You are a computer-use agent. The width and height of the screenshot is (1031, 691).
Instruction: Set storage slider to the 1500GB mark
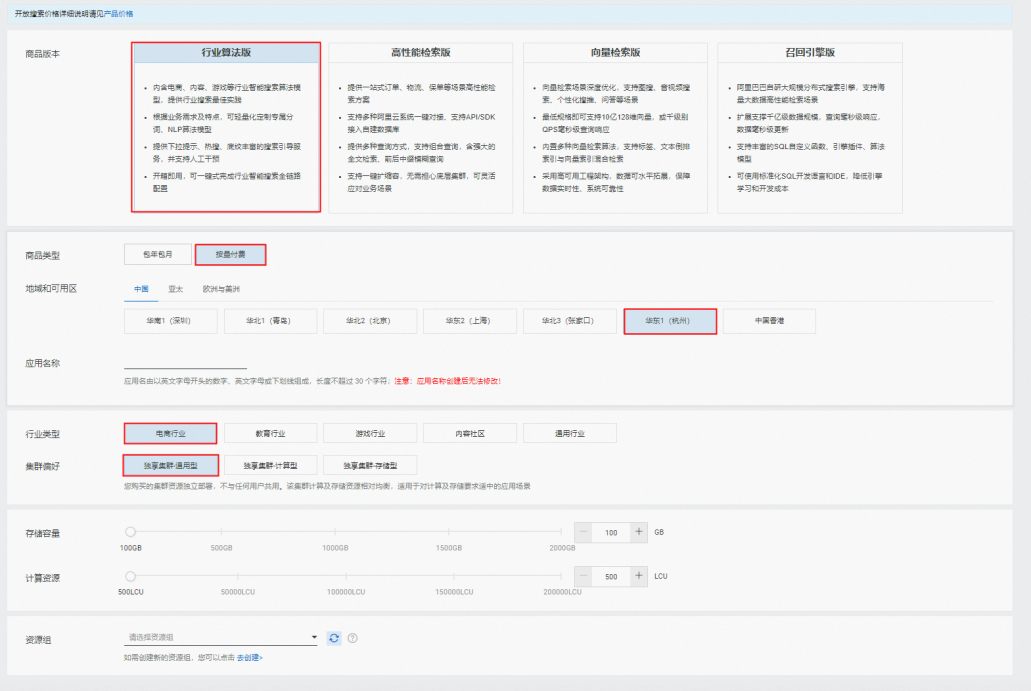[x=449, y=531]
